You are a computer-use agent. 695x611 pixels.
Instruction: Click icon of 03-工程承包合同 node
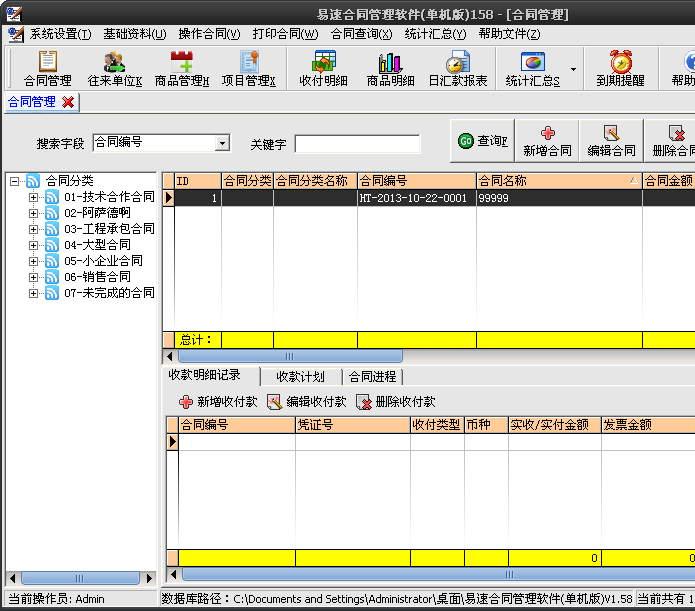52,229
